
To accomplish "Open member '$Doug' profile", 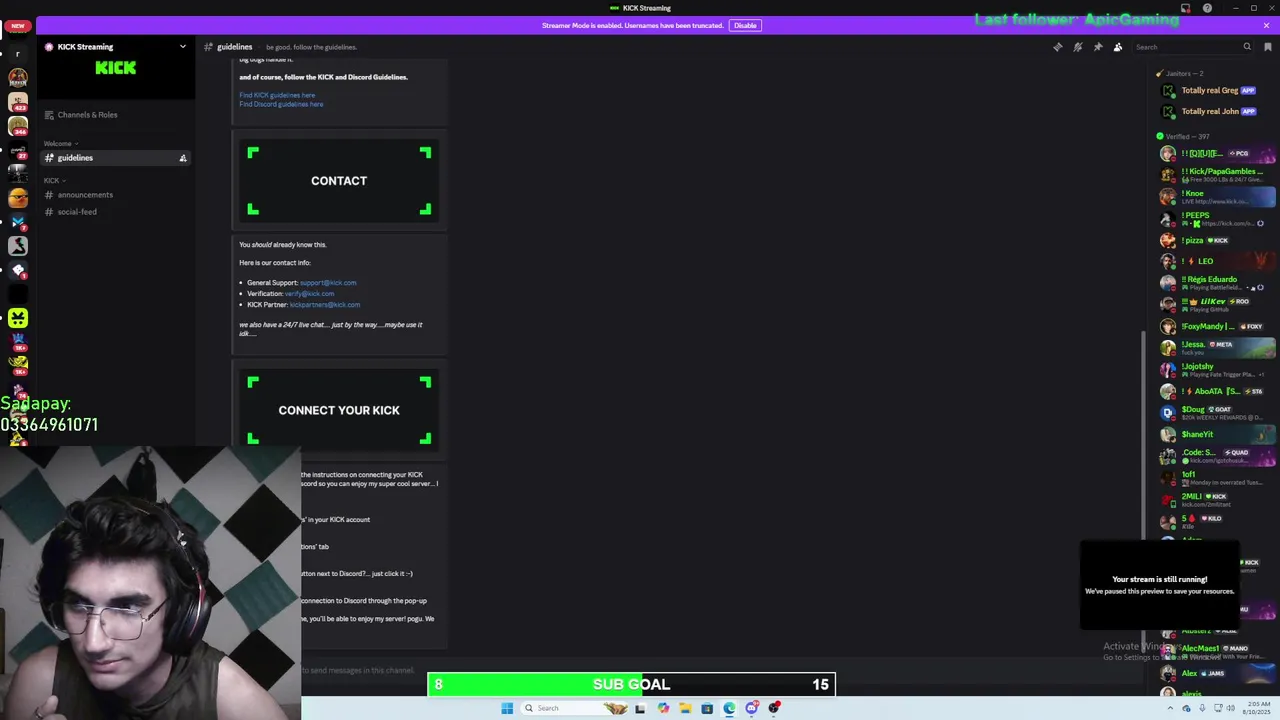I will tap(1215, 413).
